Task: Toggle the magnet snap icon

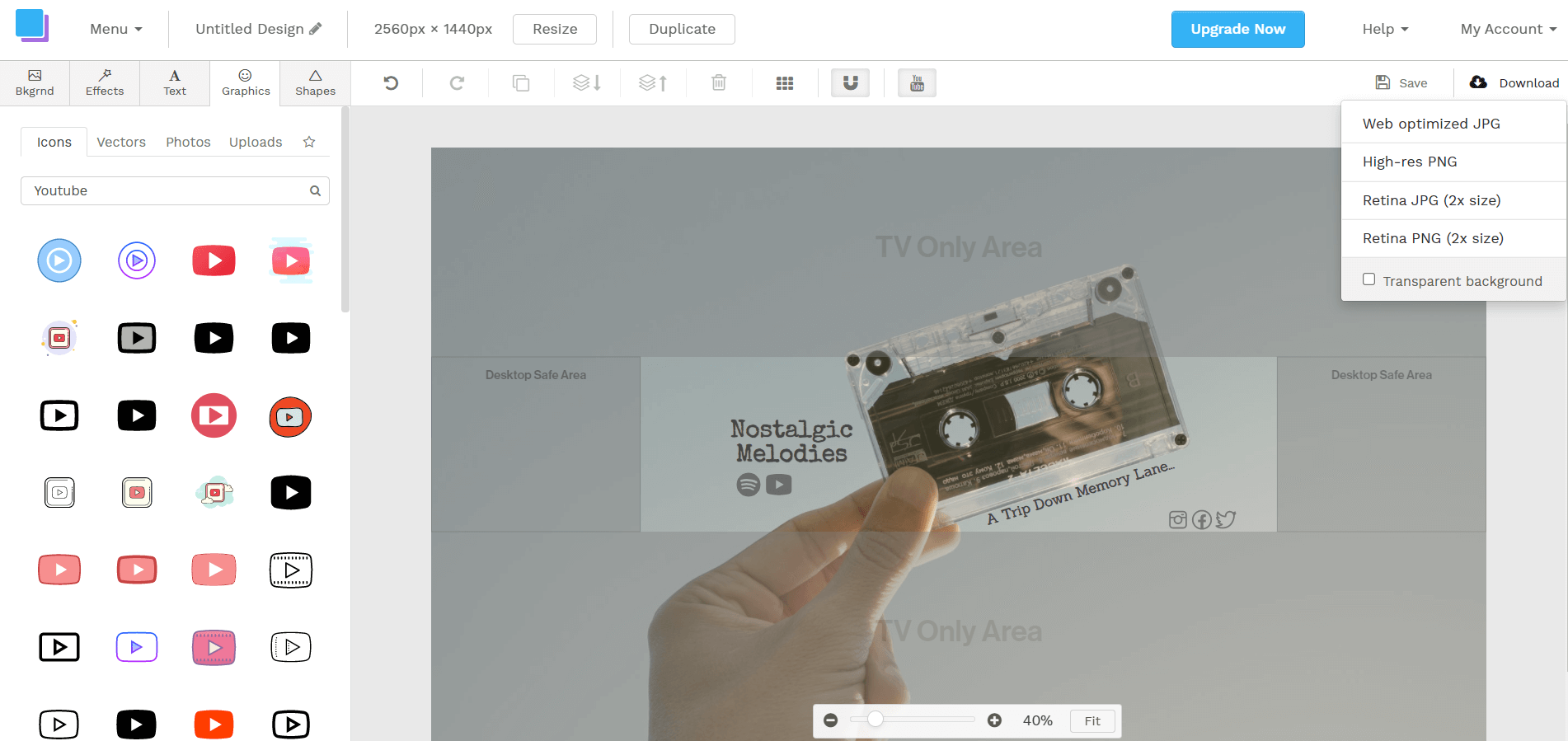Action: pyautogui.click(x=850, y=82)
